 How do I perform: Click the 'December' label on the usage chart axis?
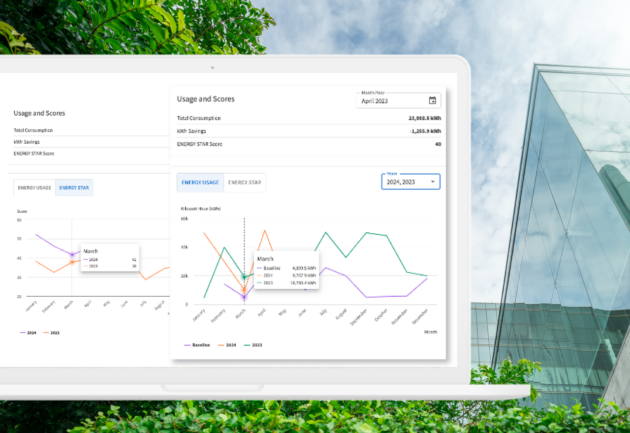point(420,316)
